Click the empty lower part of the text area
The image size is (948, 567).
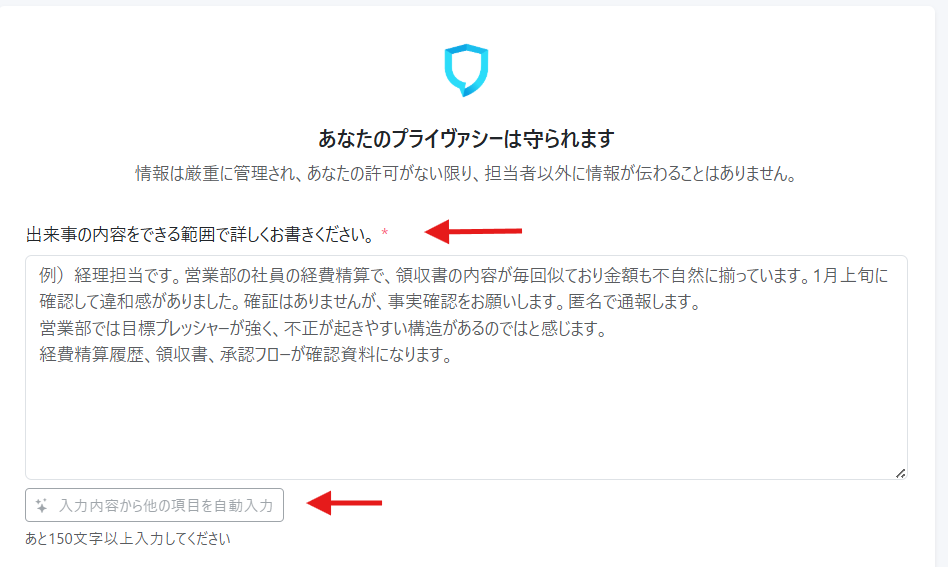coord(466,423)
